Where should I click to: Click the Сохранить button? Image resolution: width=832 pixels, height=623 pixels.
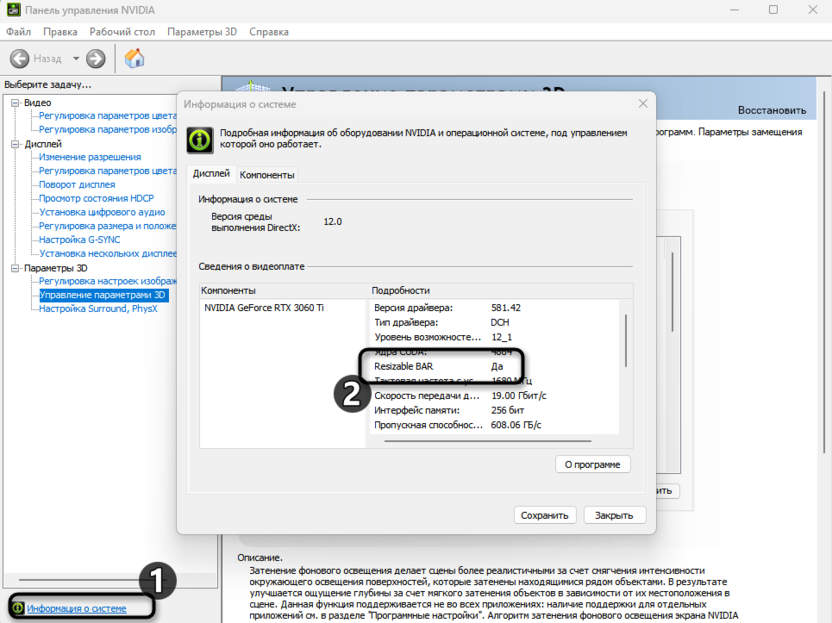pos(546,514)
